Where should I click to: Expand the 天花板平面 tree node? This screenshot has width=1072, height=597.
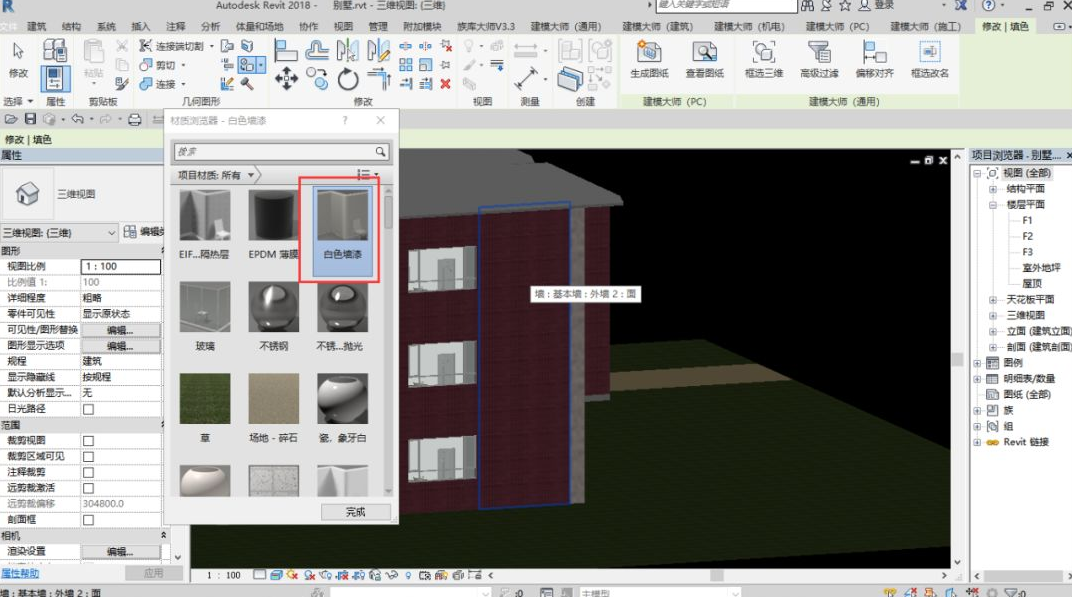click(x=992, y=300)
